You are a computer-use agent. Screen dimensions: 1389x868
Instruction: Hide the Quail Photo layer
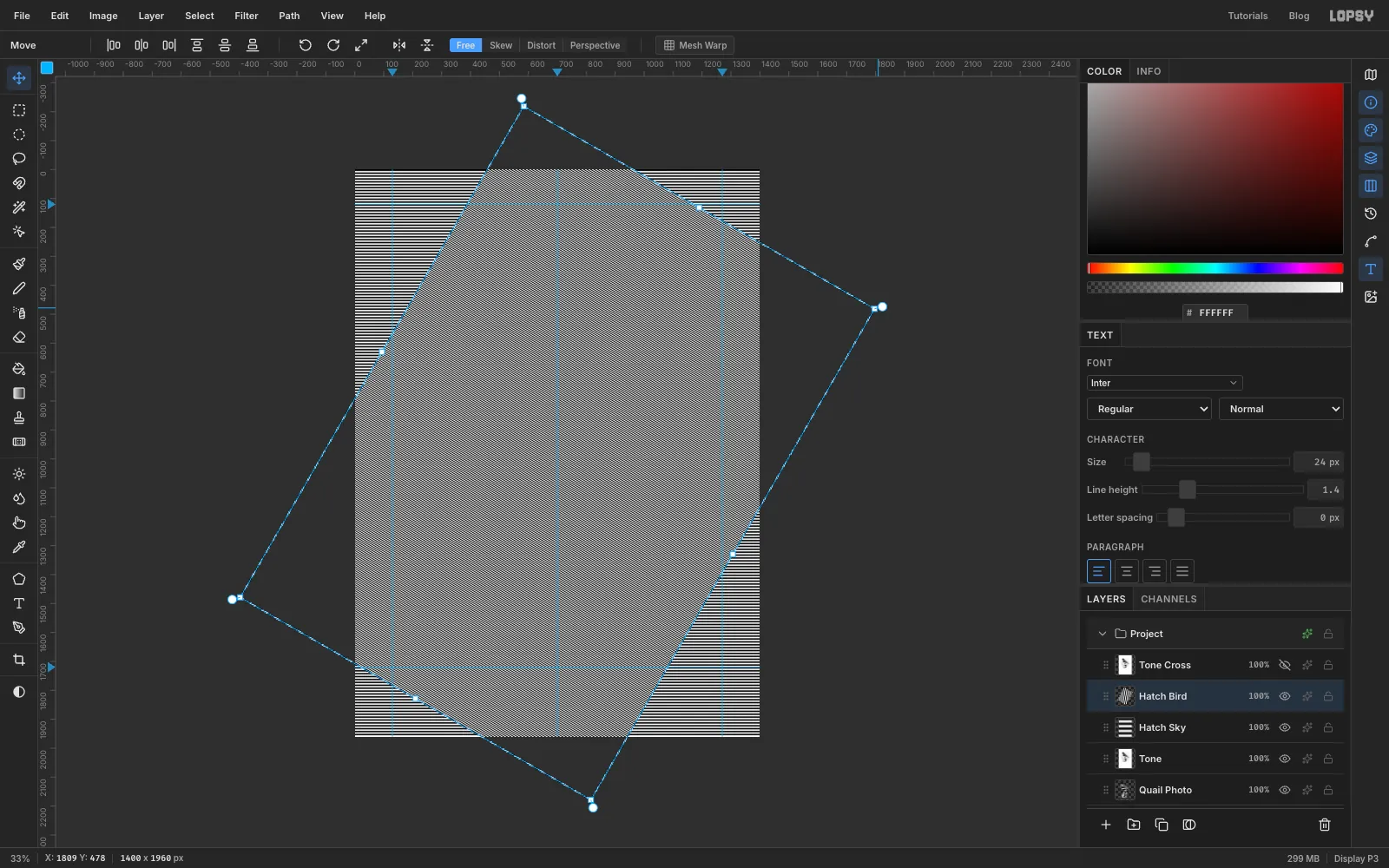[1285, 790]
